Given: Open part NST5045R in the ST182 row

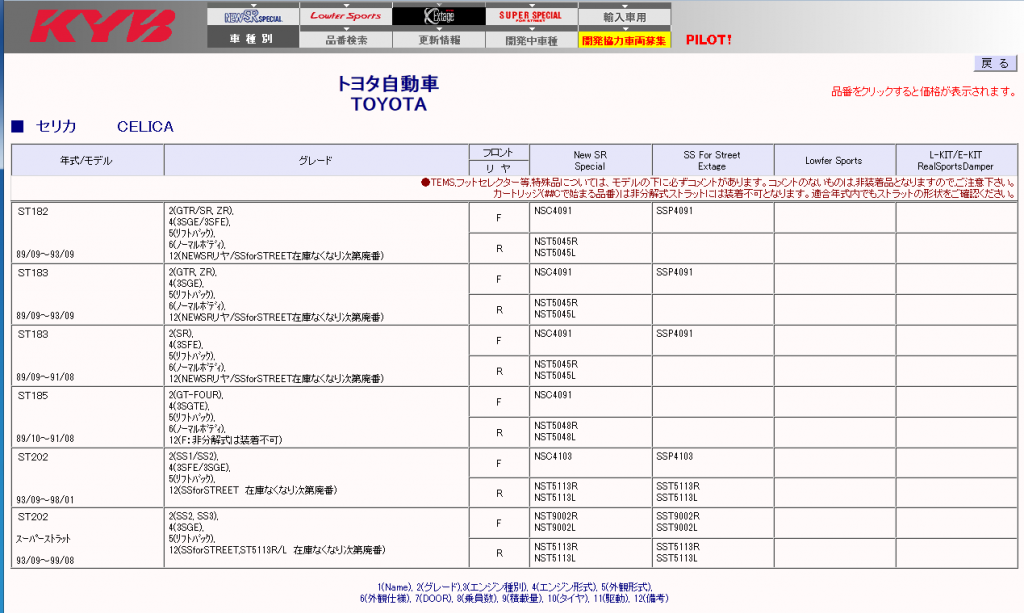Looking at the screenshot, I should (556, 242).
